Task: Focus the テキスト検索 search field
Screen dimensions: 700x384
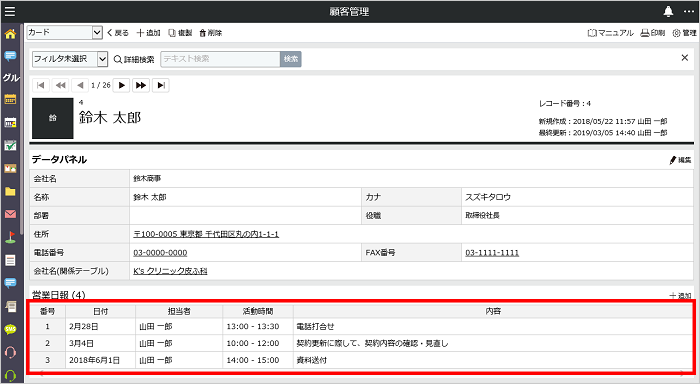Action: click(220, 59)
